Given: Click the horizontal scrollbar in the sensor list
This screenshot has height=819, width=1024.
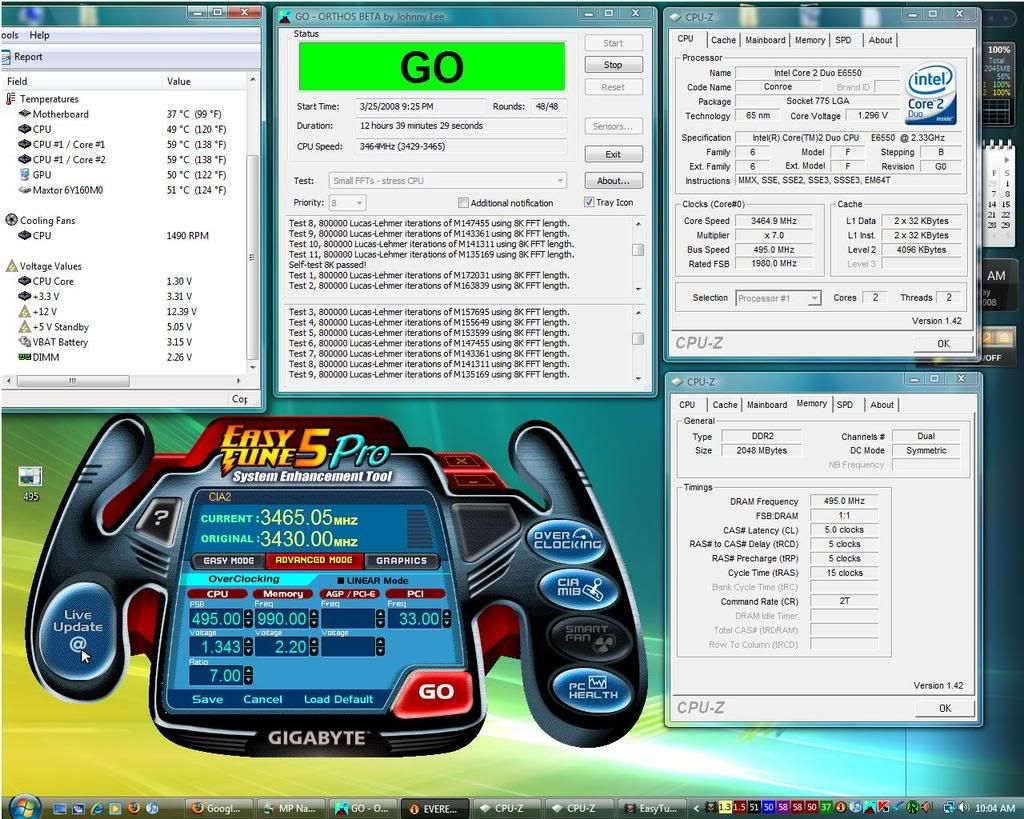Looking at the screenshot, I should coord(124,381).
